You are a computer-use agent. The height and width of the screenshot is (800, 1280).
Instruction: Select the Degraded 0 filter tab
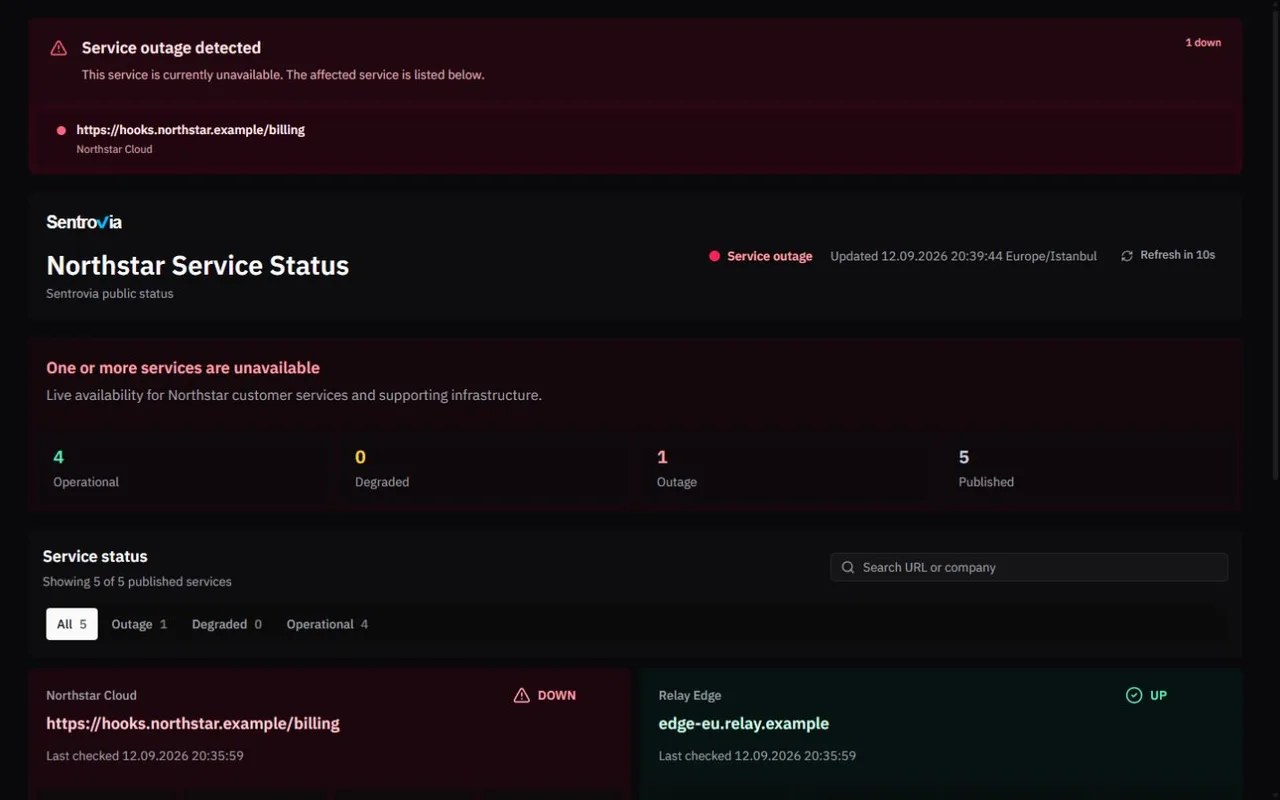click(x=227, y=624)
